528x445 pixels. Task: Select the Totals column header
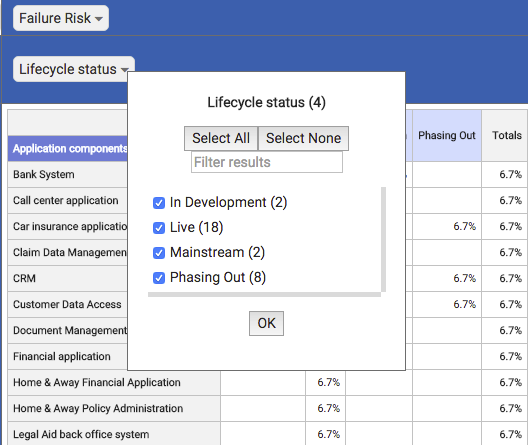[507, 135]
